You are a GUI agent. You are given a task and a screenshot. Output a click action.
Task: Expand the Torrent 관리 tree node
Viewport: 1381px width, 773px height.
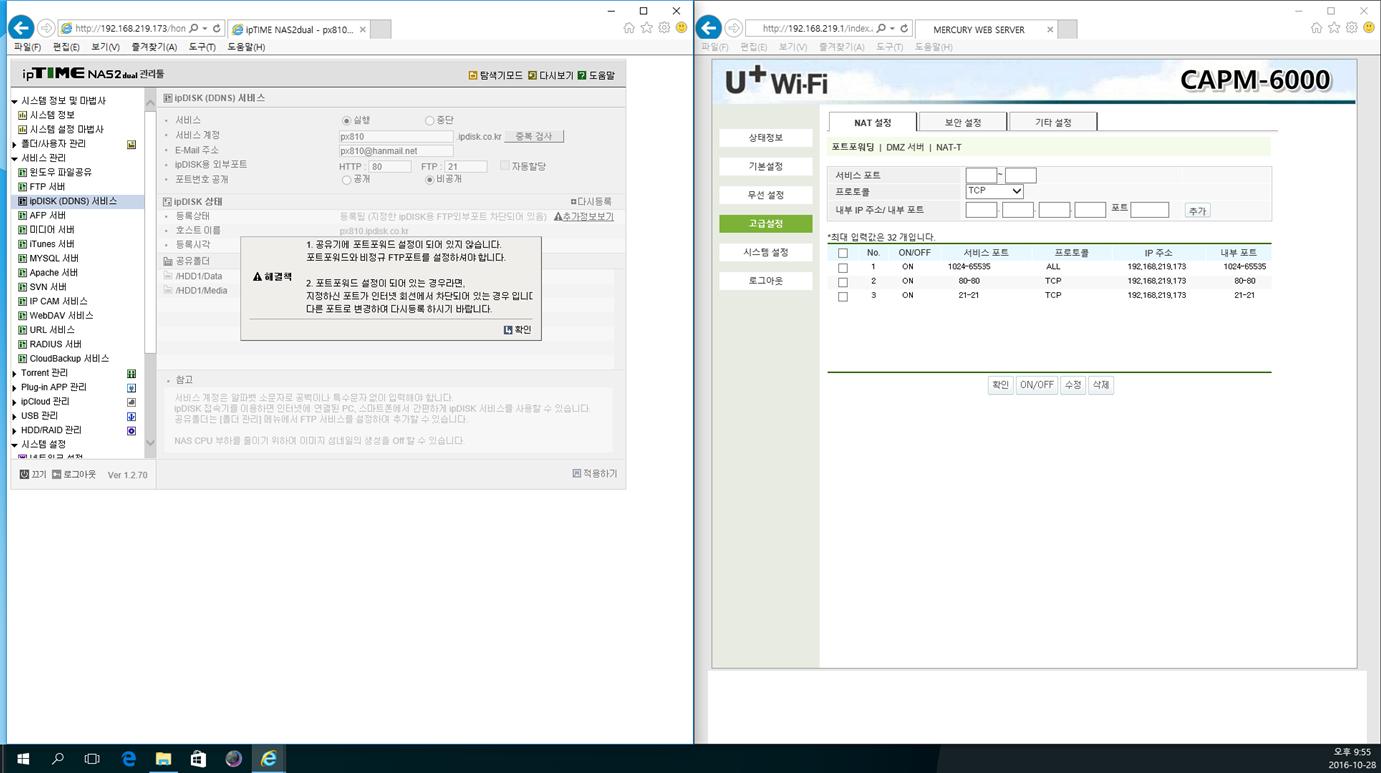point(14,373)
